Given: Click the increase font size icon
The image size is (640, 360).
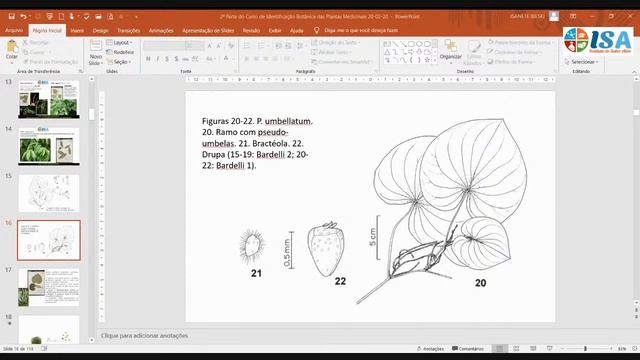Looking at the screenshot, I should [210, 46].
